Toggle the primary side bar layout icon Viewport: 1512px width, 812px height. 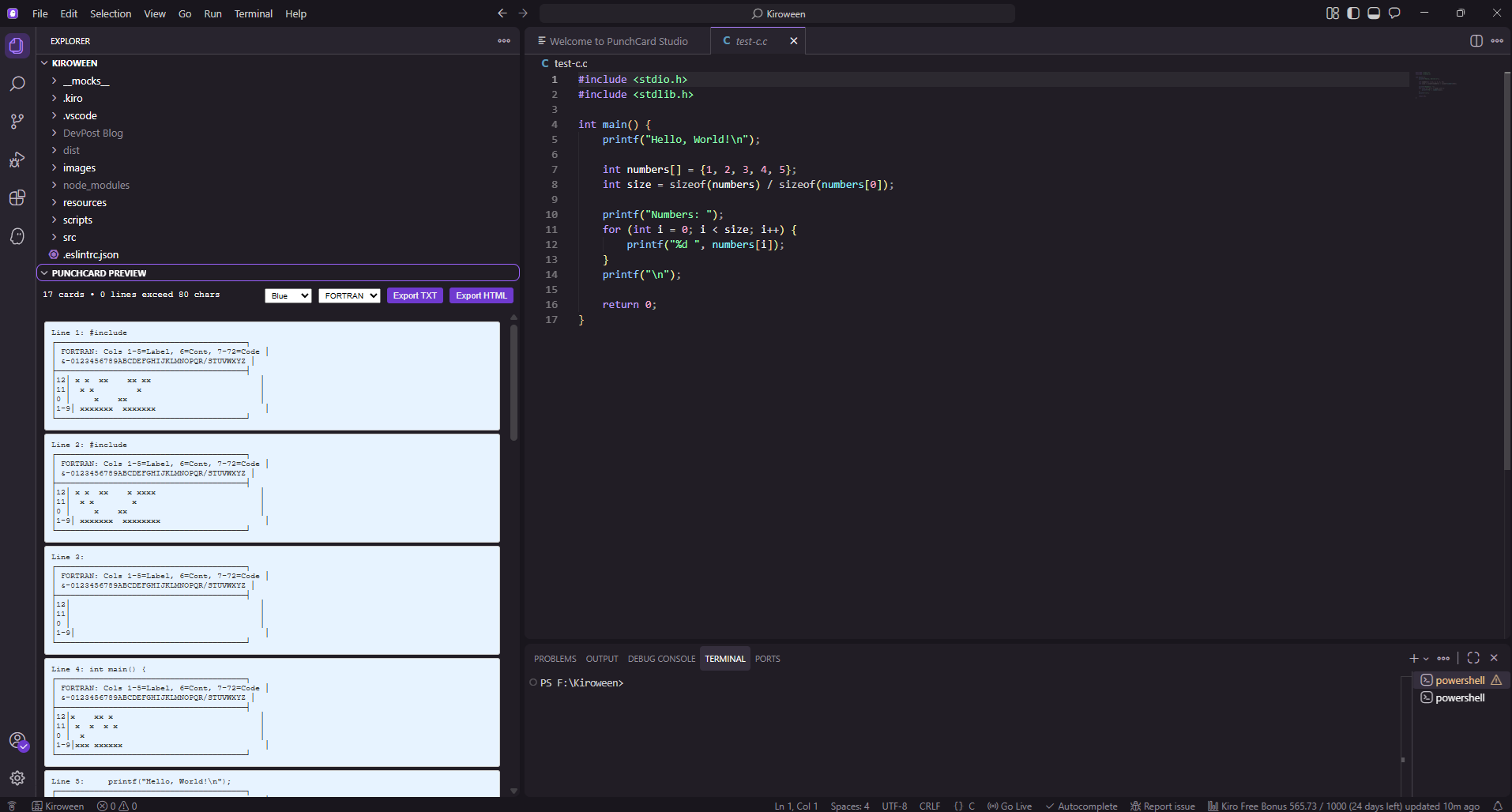(1353, 13)
